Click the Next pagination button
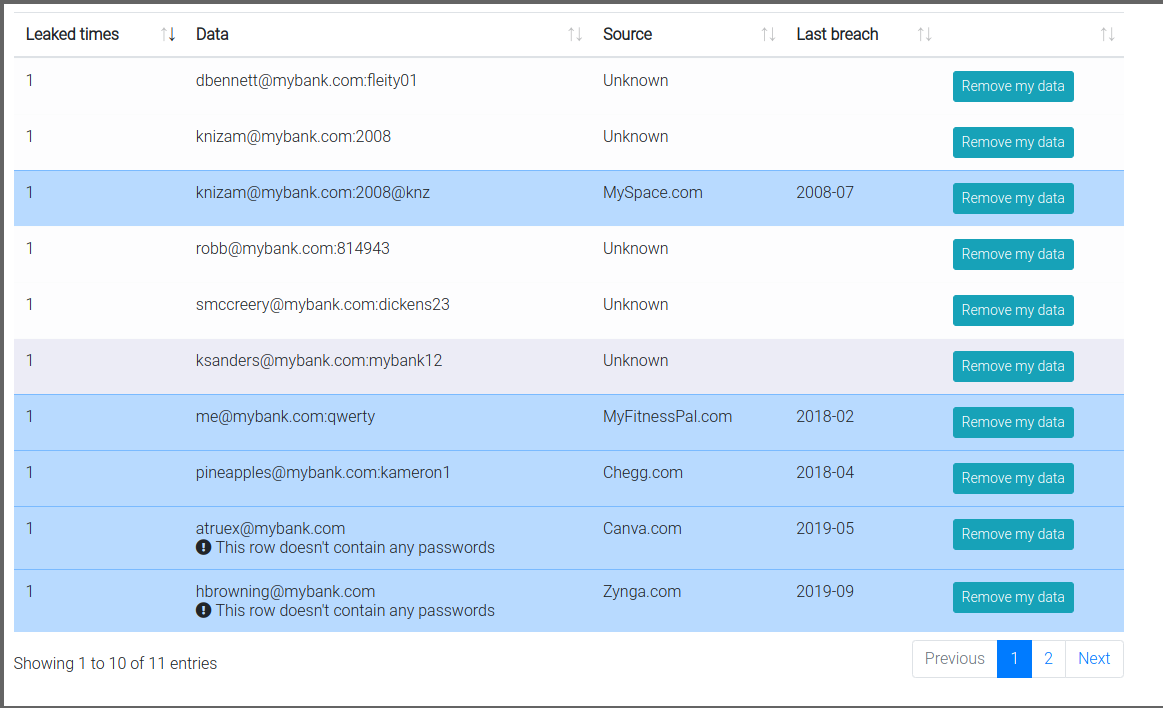This screenshot has height=708, width=1163. coord(1094,659)
